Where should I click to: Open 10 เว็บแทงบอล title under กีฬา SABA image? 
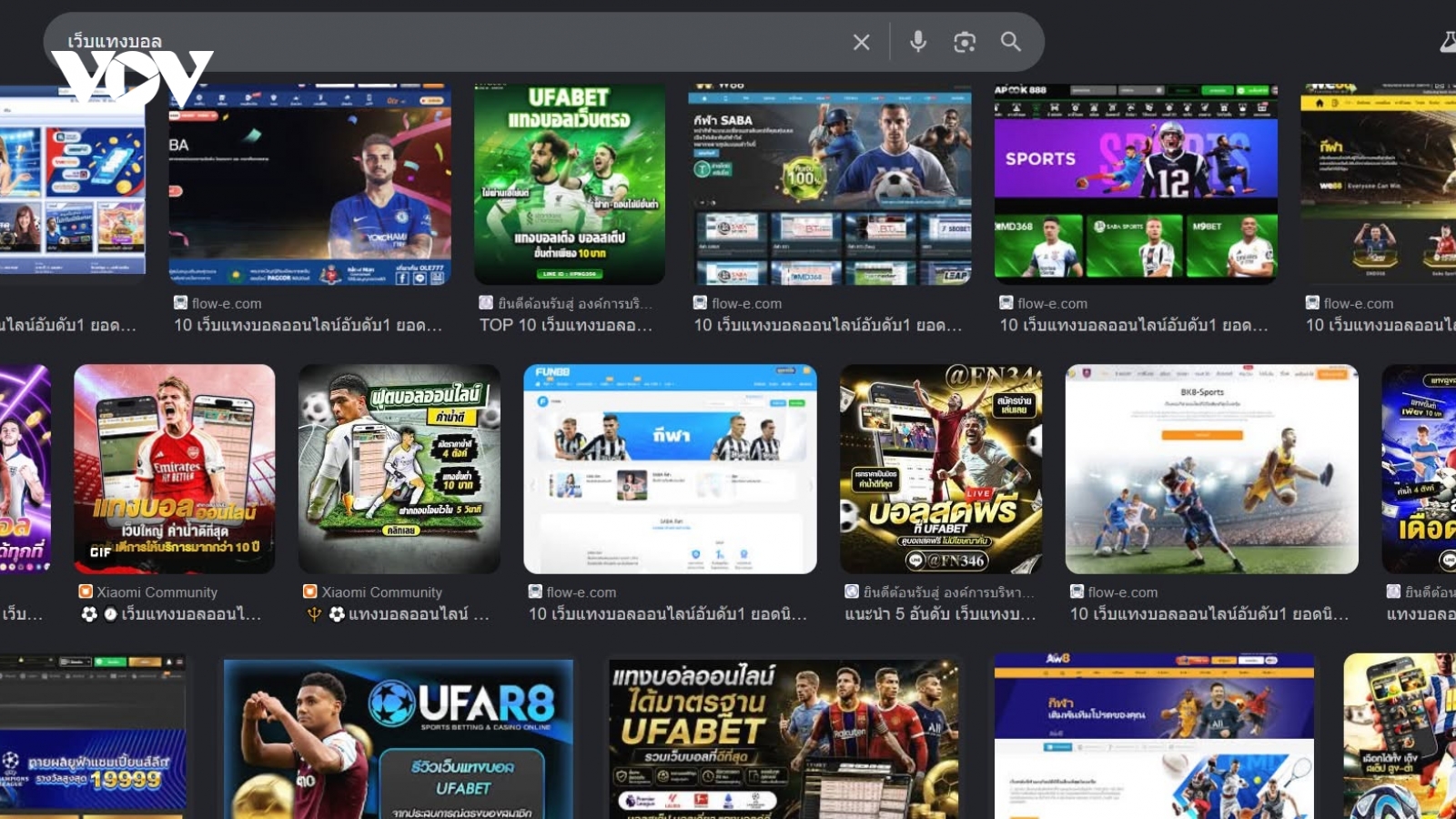828,326
